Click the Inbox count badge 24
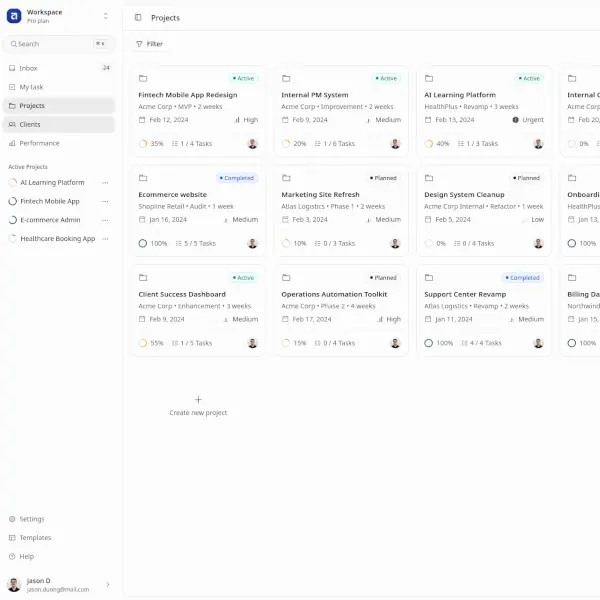This screenshot has height=600, width=600. click(x=106, y=68)
